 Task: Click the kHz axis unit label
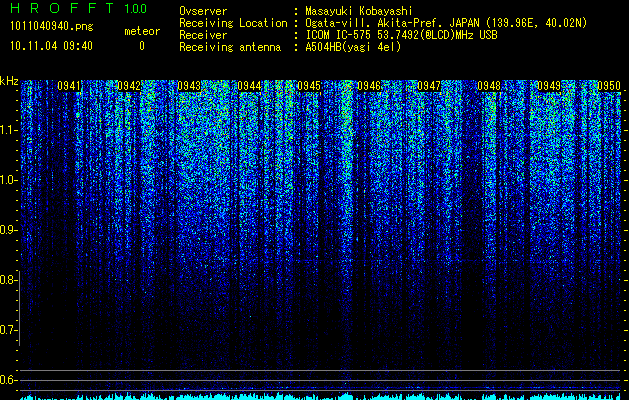tap(9, 81)
